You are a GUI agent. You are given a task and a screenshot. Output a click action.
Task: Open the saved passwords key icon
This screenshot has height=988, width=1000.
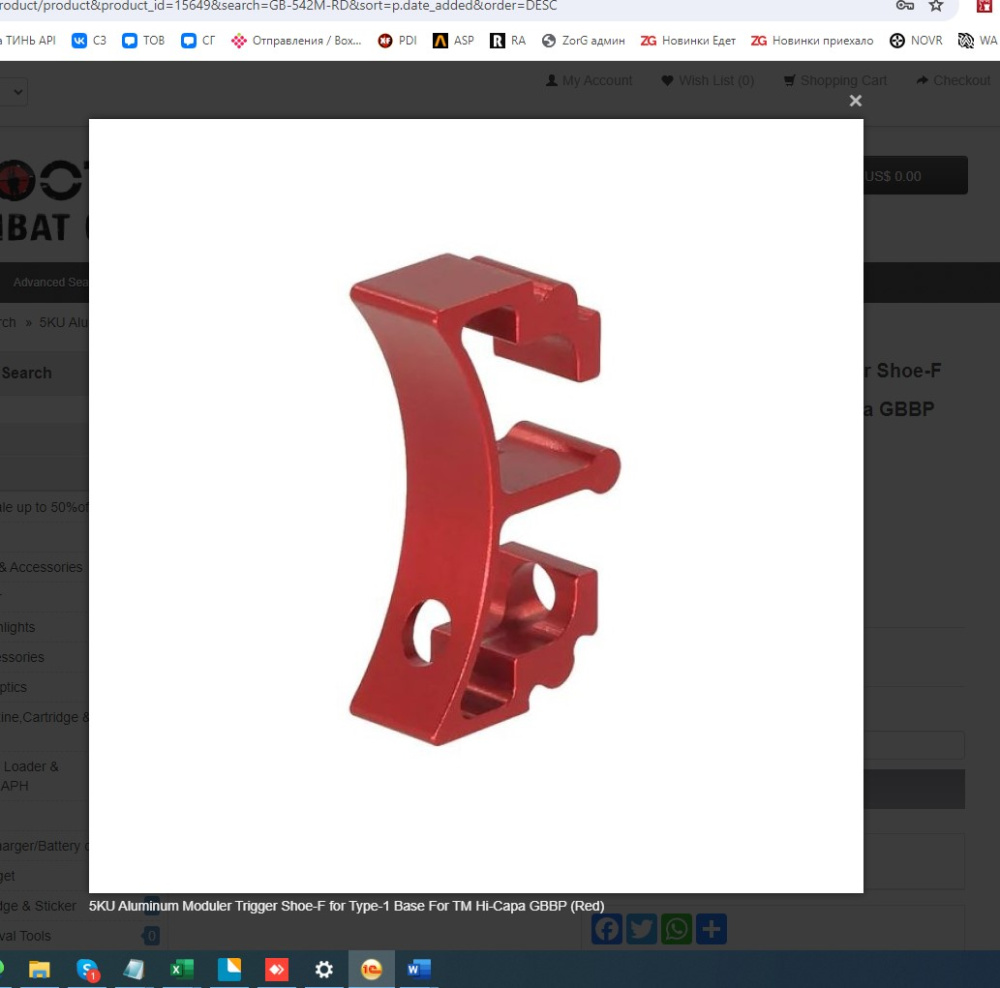pyautogui.click(x=904, y=6)
